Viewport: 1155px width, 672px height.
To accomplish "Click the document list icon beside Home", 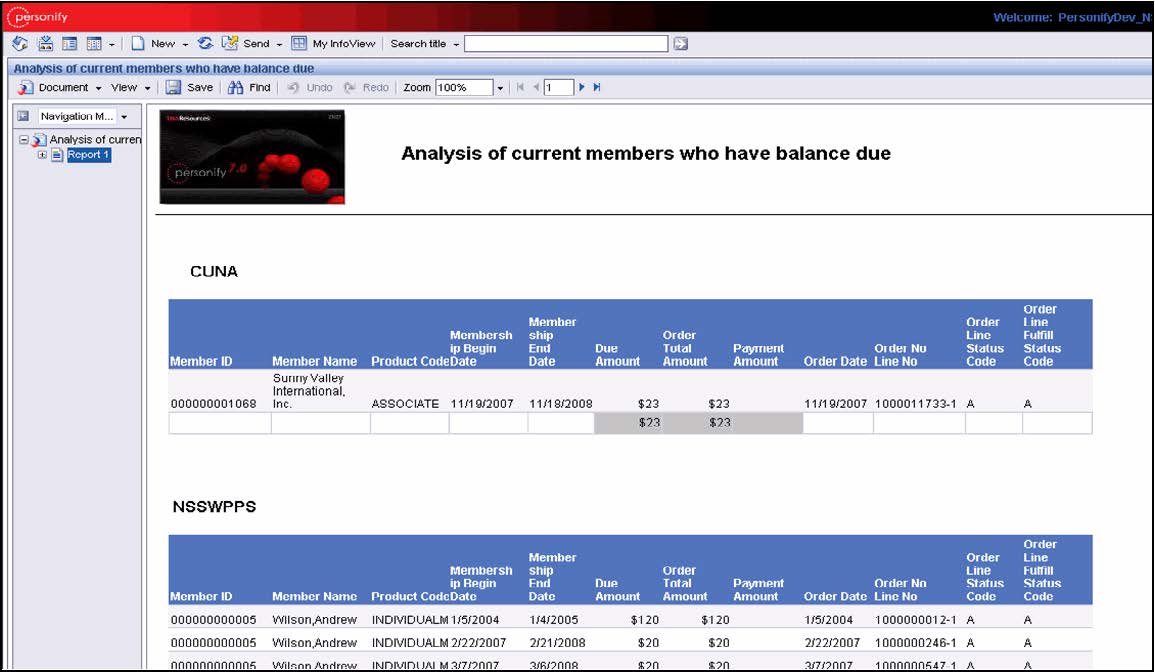I will [x=45, y=43].
